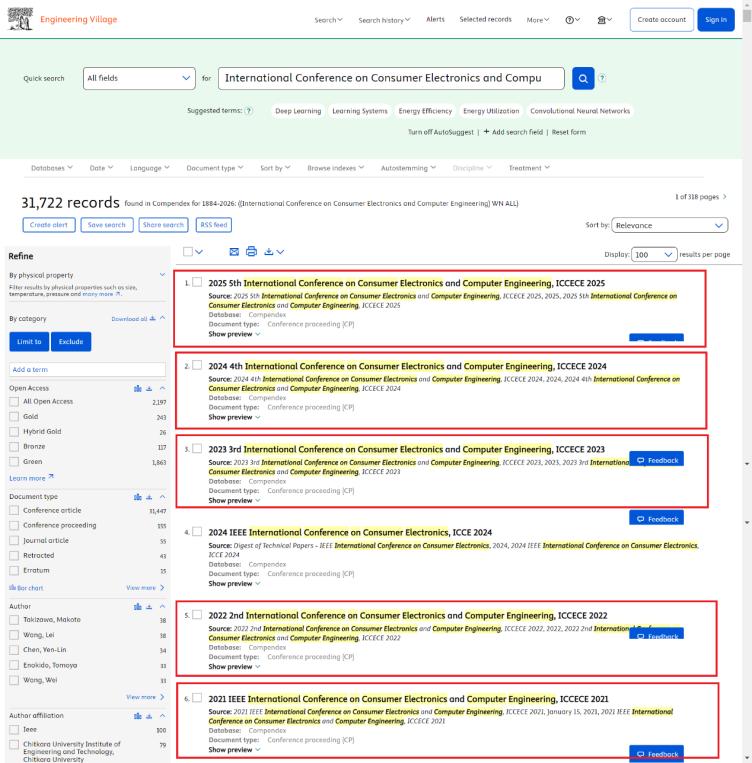752x763 pixels.
Task: Click in the Add a term field
Action: pyautogui.click(x=87, y=370)
